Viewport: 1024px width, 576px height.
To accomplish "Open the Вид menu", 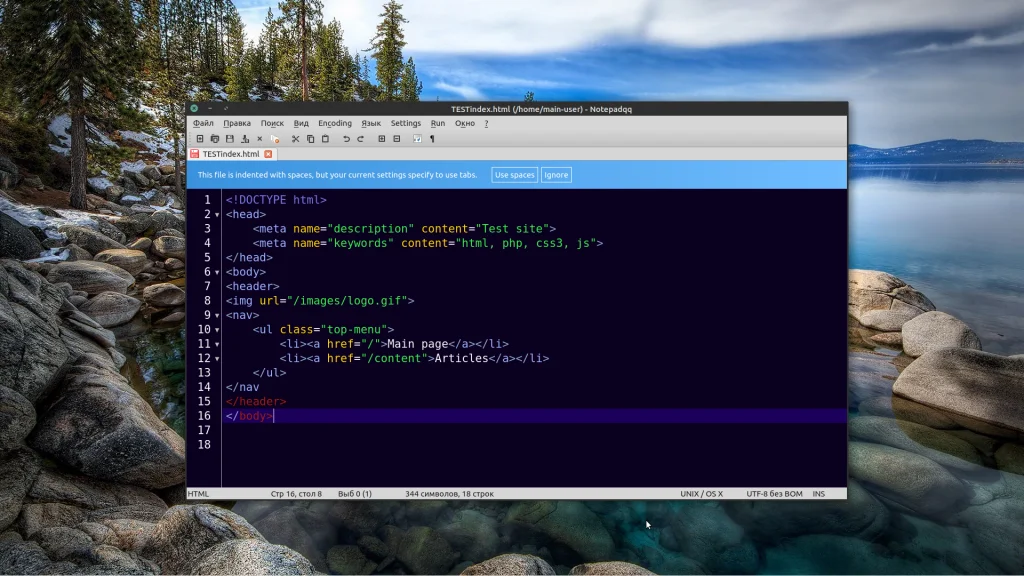I will coord(301,123).
